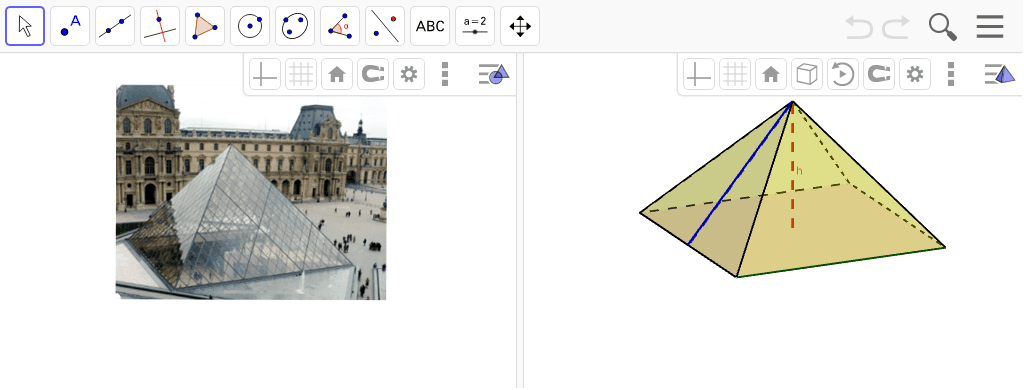
Task: Select the ABC Text tool
Action: click(430, 26)
